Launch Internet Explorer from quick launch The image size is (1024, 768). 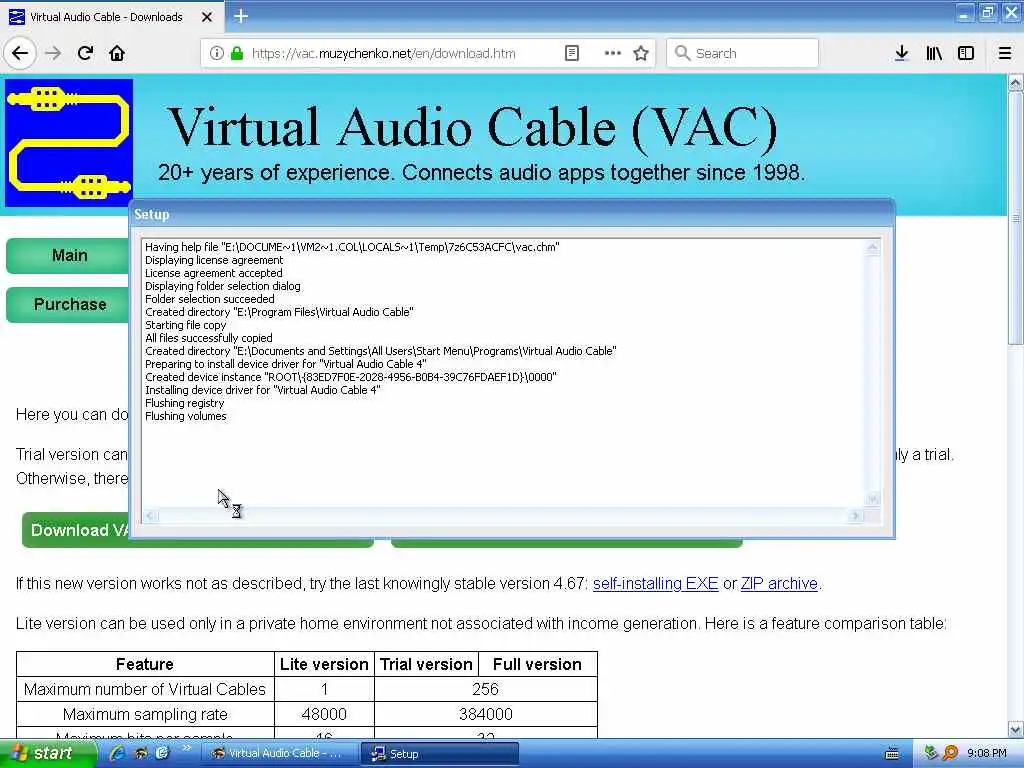pyautogui.click(x=118, y=753)
